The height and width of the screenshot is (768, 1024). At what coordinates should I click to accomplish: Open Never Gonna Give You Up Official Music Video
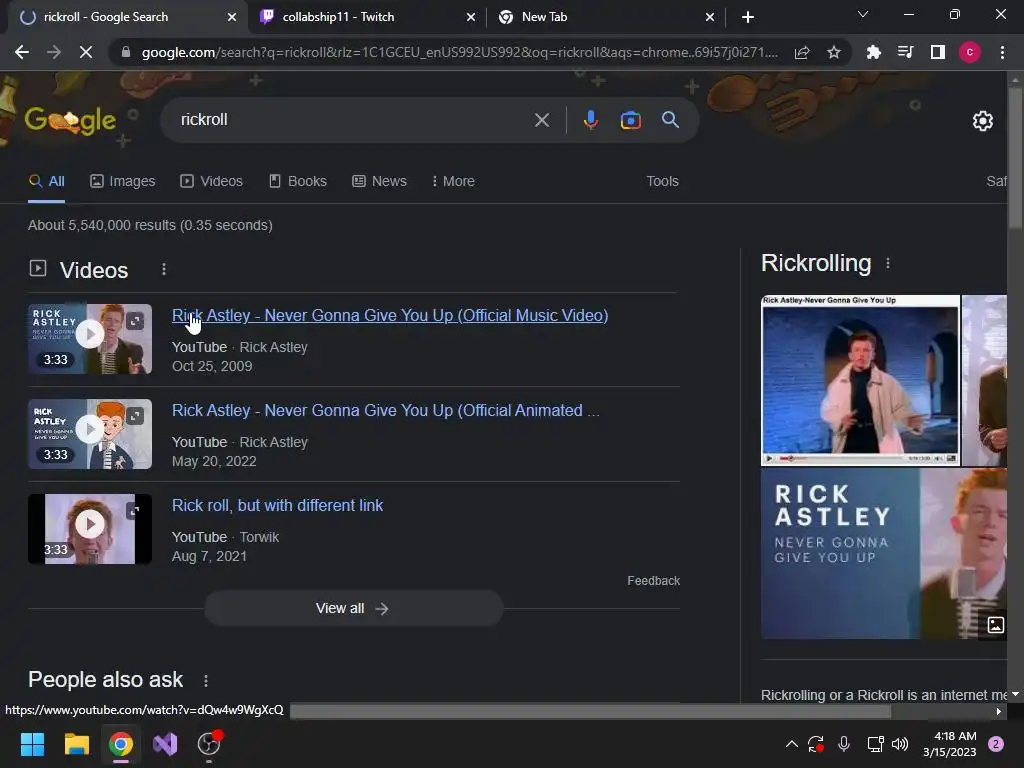(x=390, y=315)
